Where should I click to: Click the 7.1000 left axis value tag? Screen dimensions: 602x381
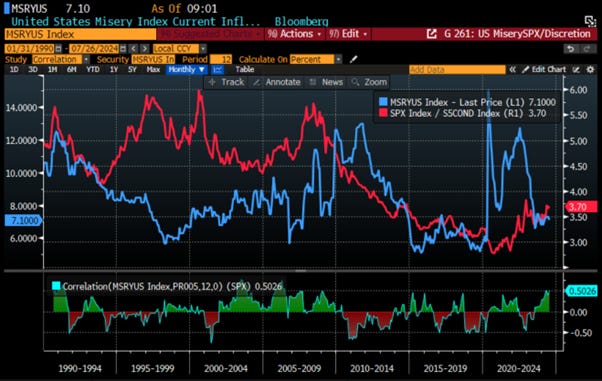coord(24,220)
